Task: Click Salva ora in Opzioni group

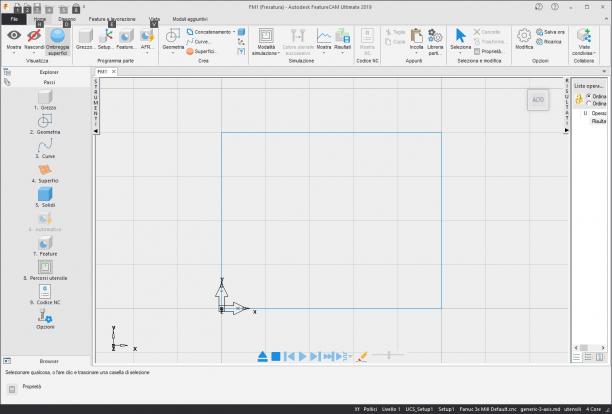Action: (551, 32)
